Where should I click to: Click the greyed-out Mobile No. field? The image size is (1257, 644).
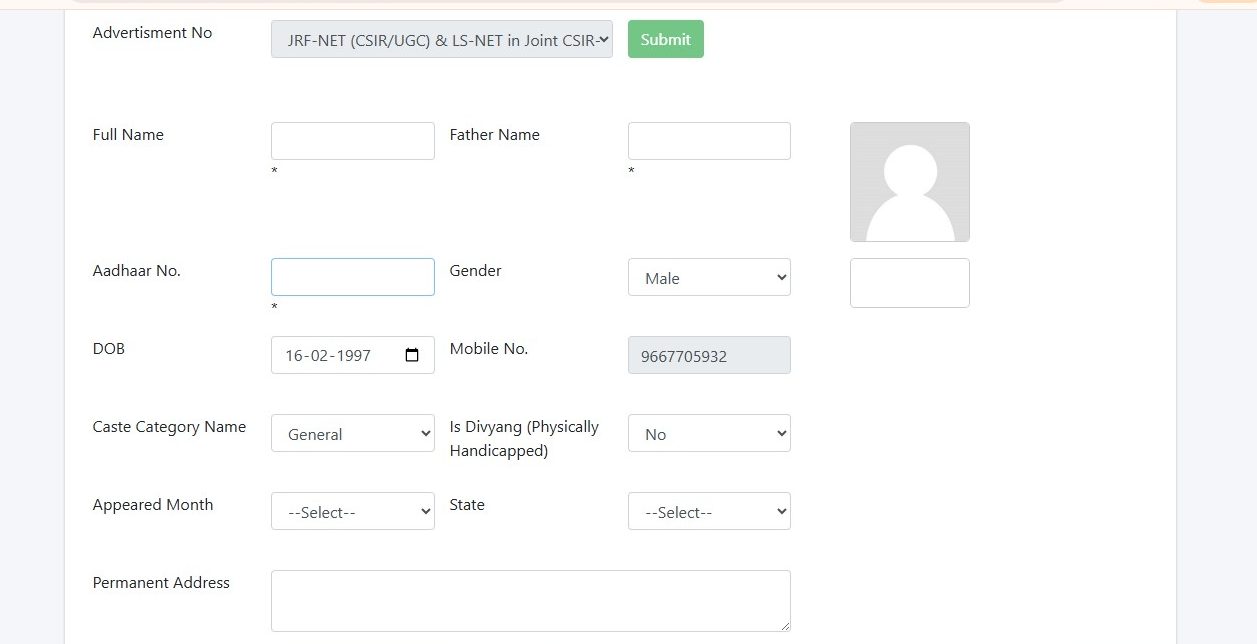pyautogui.click(x=709, y=356)
